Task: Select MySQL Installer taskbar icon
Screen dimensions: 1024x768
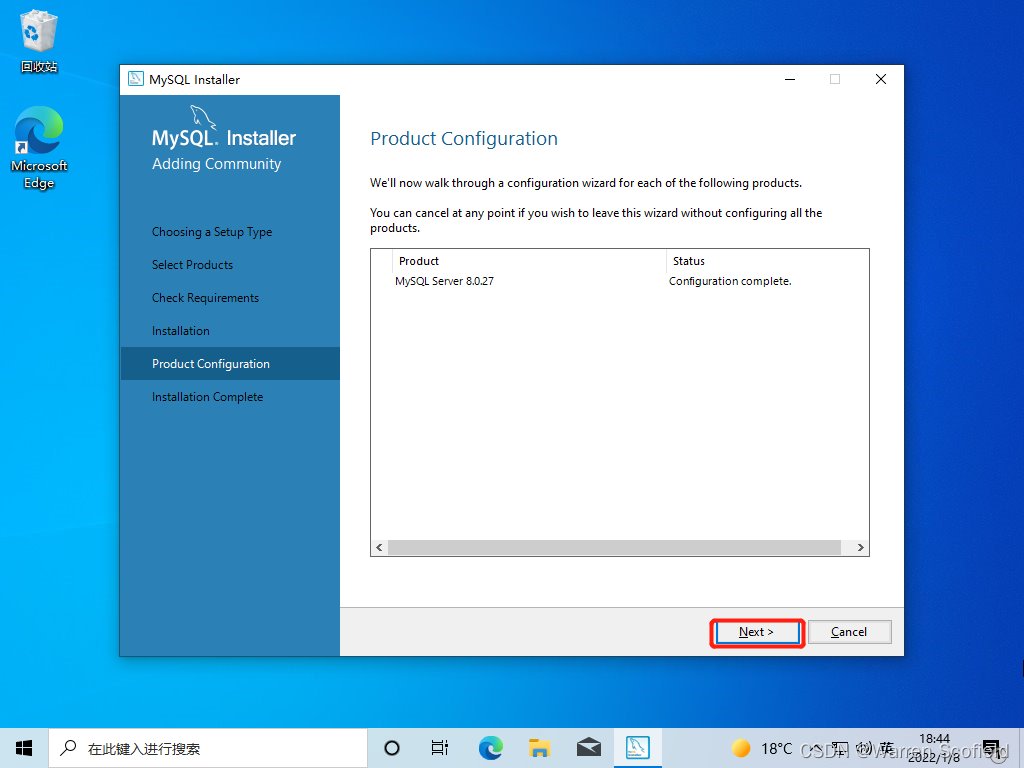Action: pos(638,748)
